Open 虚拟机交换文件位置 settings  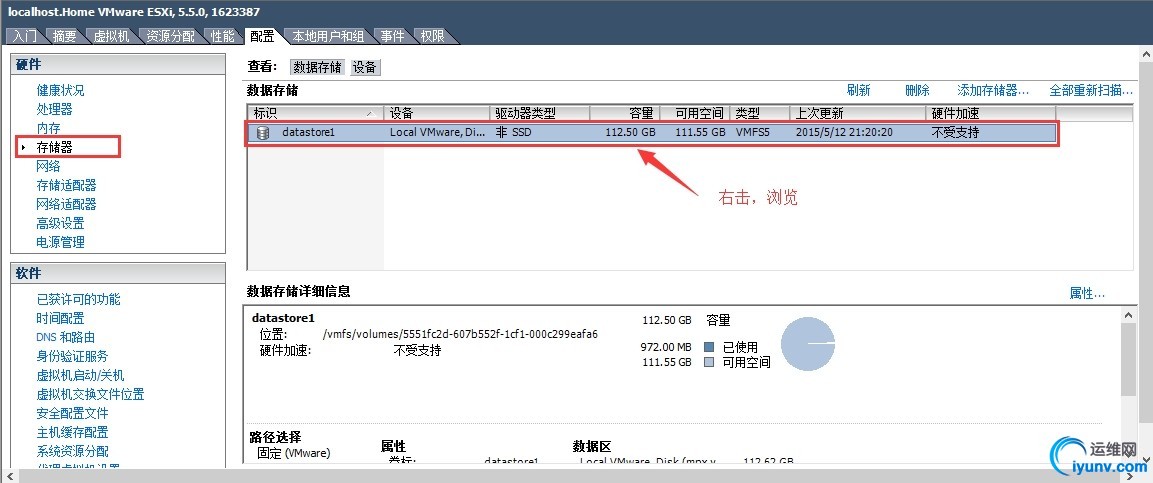click(90, 395)
